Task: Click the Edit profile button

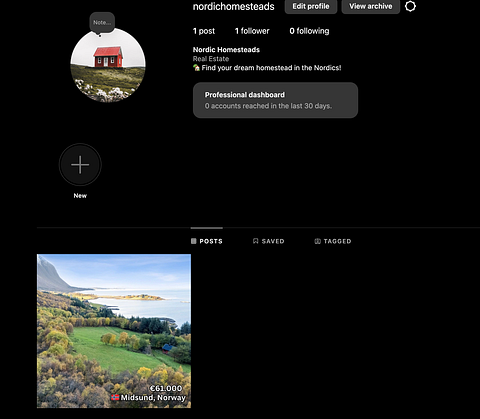Action: click(x=311, y=6)
